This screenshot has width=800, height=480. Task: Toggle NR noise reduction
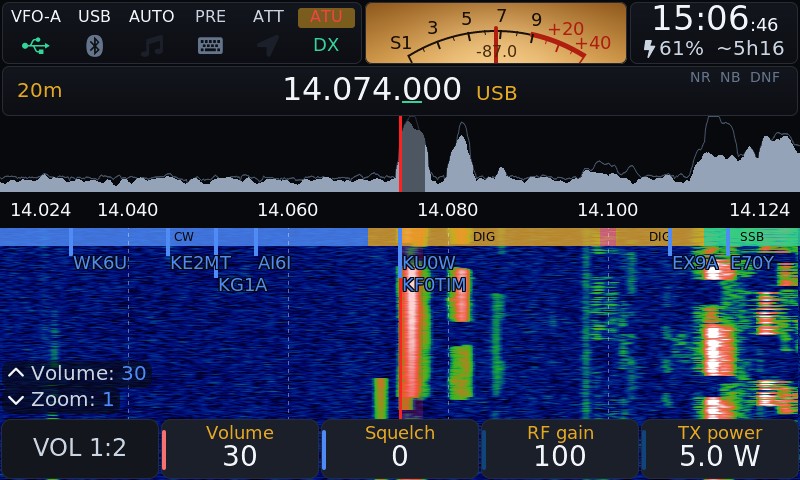click(x=700, y=77)
